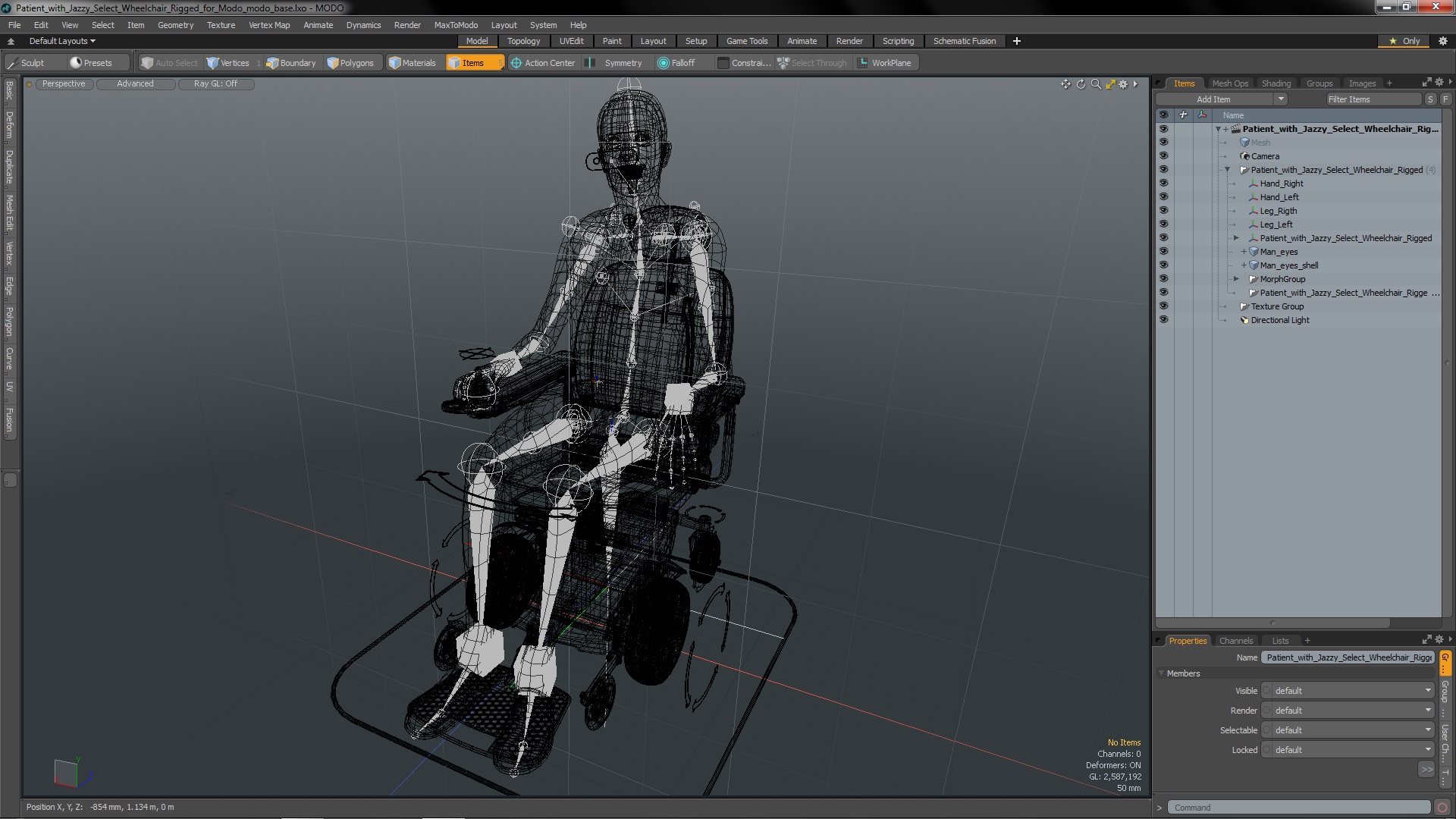
Task: Open the Model tab
Action: pos(477,41)
